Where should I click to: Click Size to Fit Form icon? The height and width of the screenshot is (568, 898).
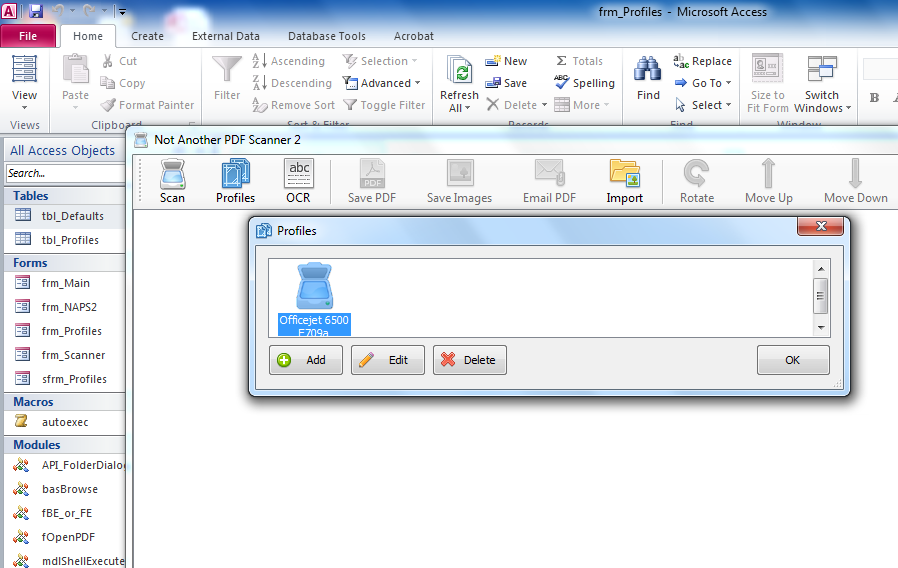click(x=767, y=69)
